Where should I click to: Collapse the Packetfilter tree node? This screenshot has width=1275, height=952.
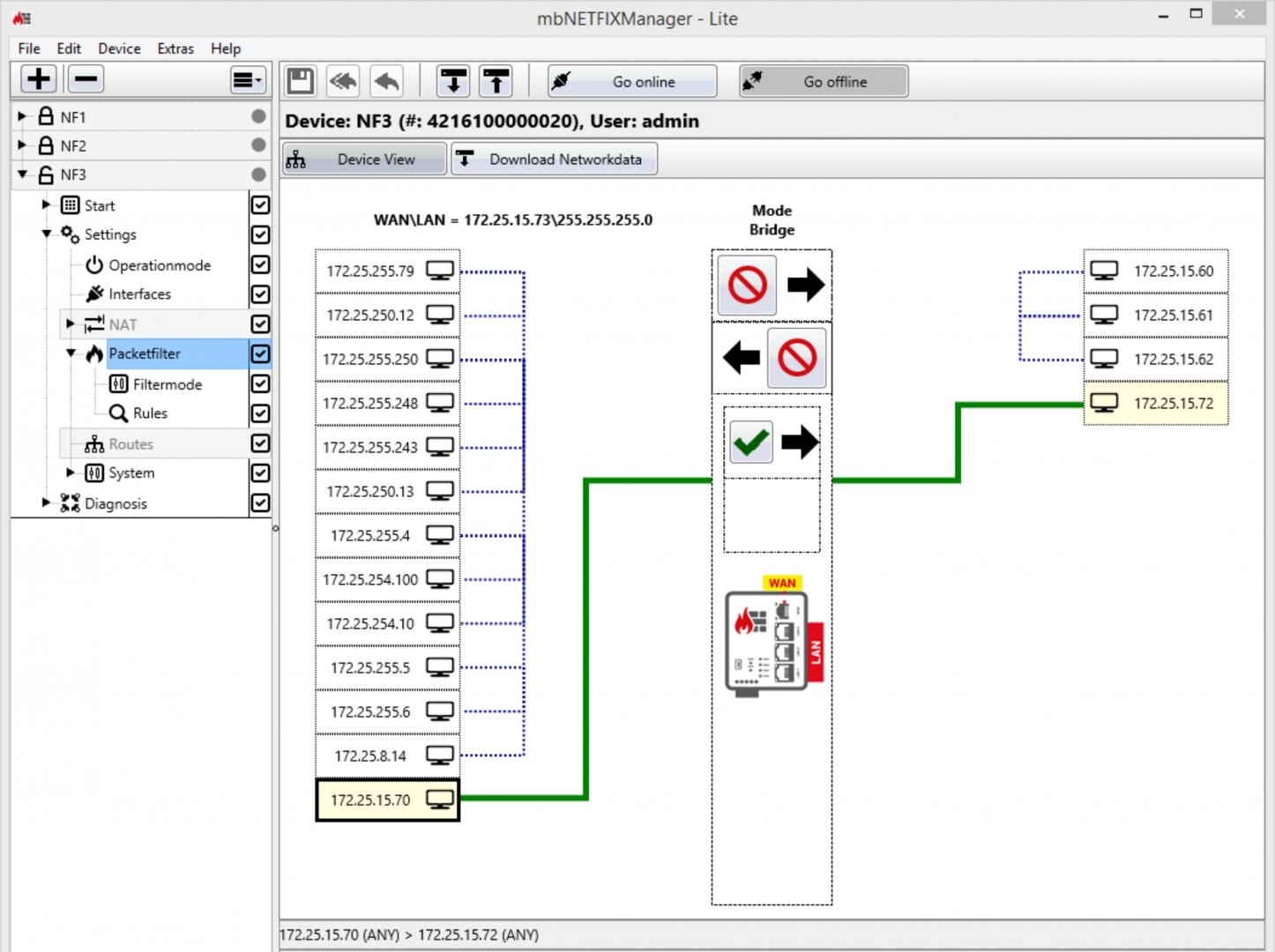coord(71,353)
